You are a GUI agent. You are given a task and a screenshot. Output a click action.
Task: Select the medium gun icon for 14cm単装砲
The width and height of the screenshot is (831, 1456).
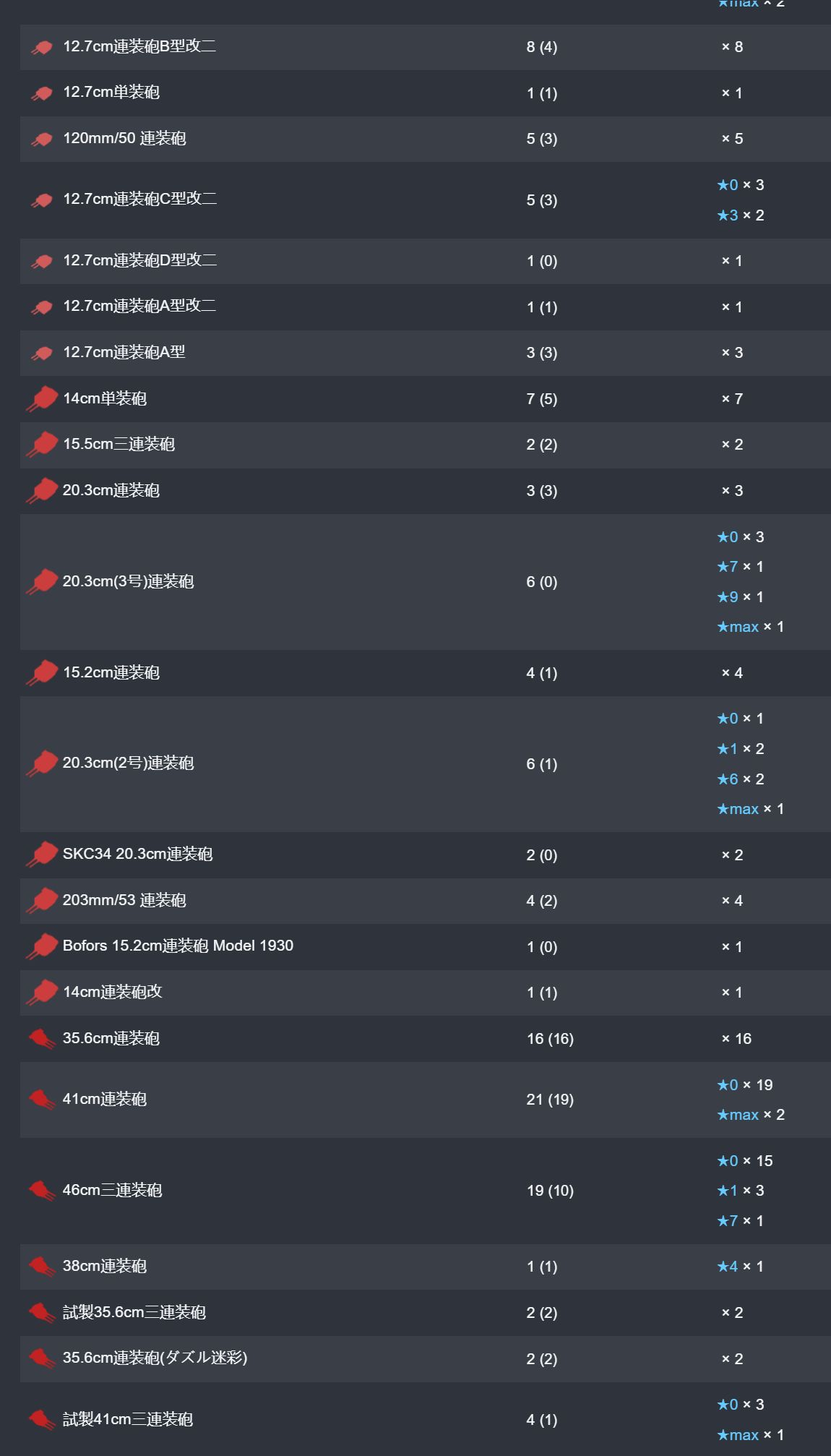click(x=42, y=399)
